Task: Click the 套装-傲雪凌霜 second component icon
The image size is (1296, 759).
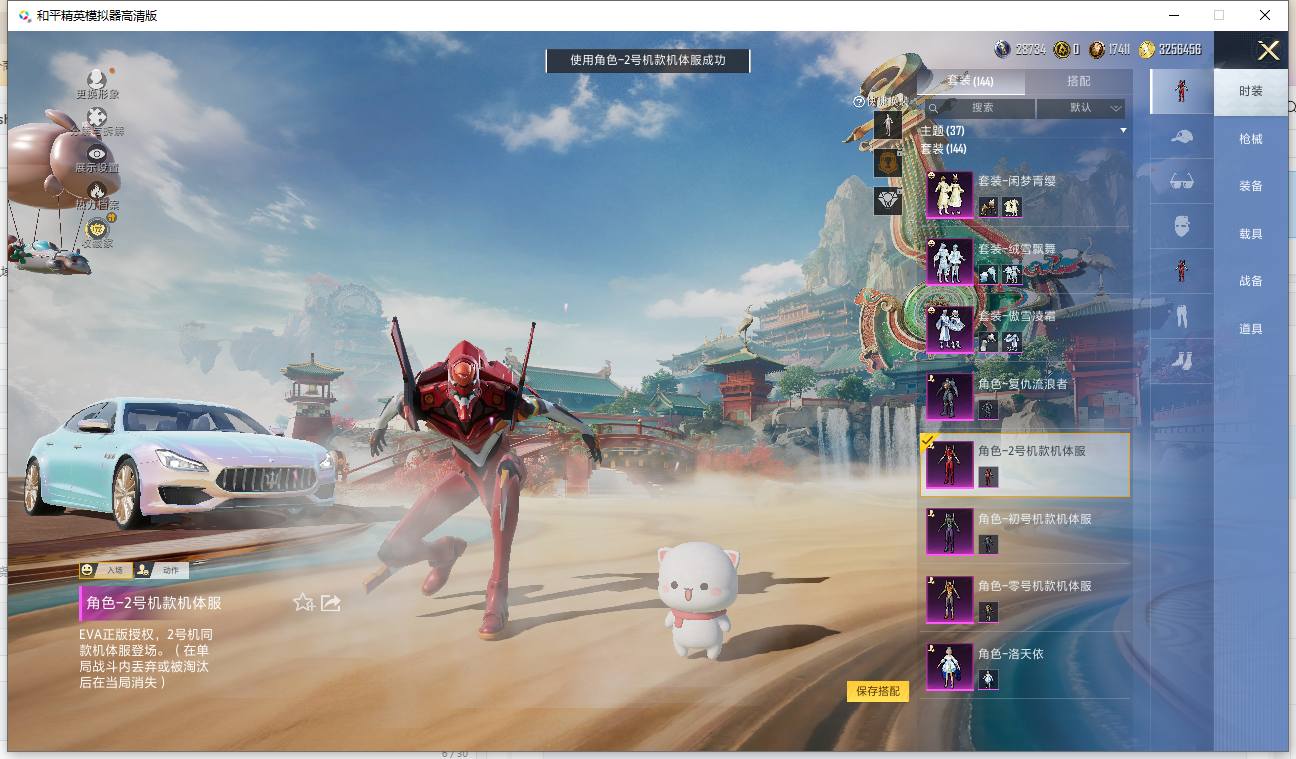Action: point(1012,342)
